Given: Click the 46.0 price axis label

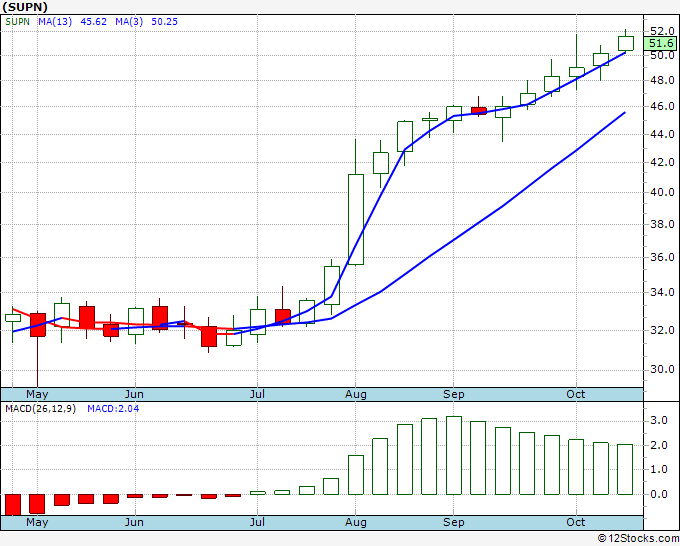Looking at the screenshot, I should 662,106.
